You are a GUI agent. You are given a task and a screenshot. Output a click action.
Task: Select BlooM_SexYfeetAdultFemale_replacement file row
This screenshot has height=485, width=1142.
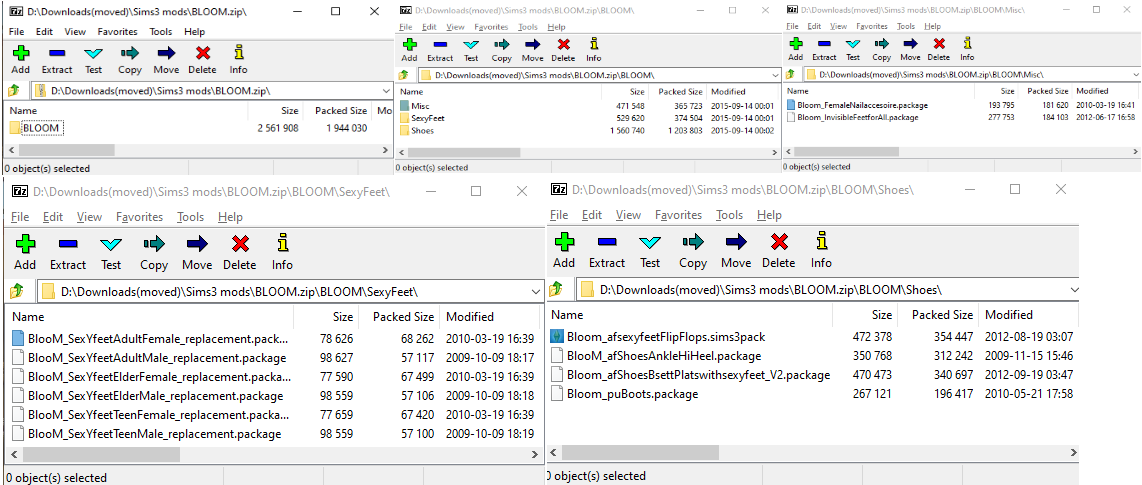pos(275,339)
